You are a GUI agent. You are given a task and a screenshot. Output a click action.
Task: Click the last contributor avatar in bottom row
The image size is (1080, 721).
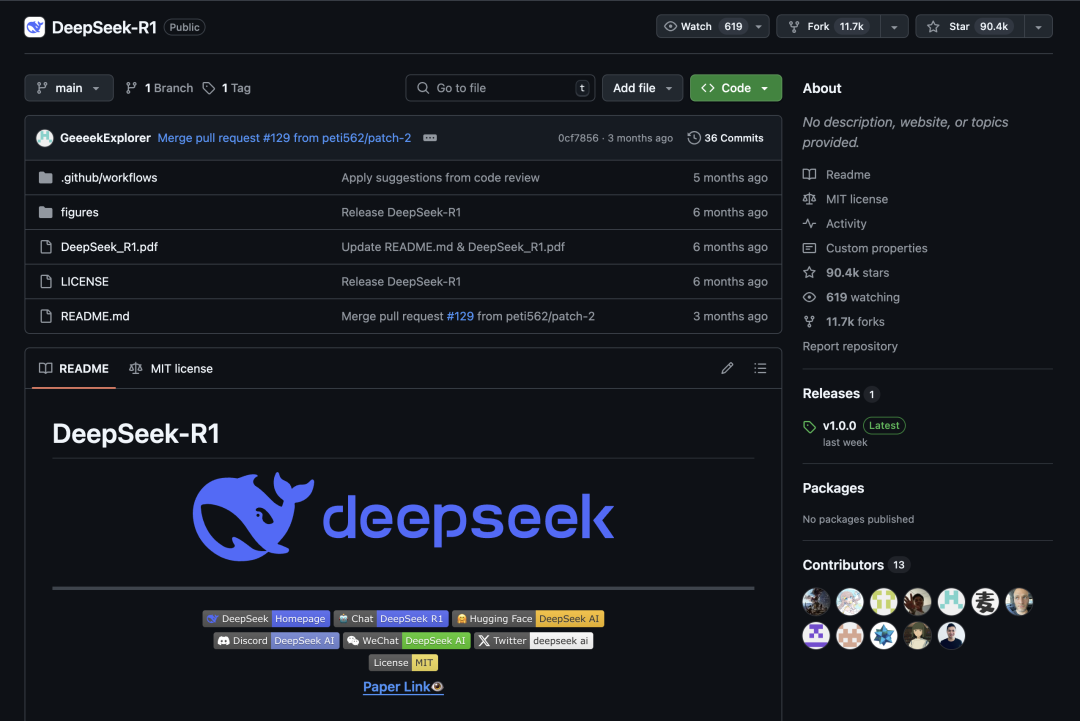[951, 635]
